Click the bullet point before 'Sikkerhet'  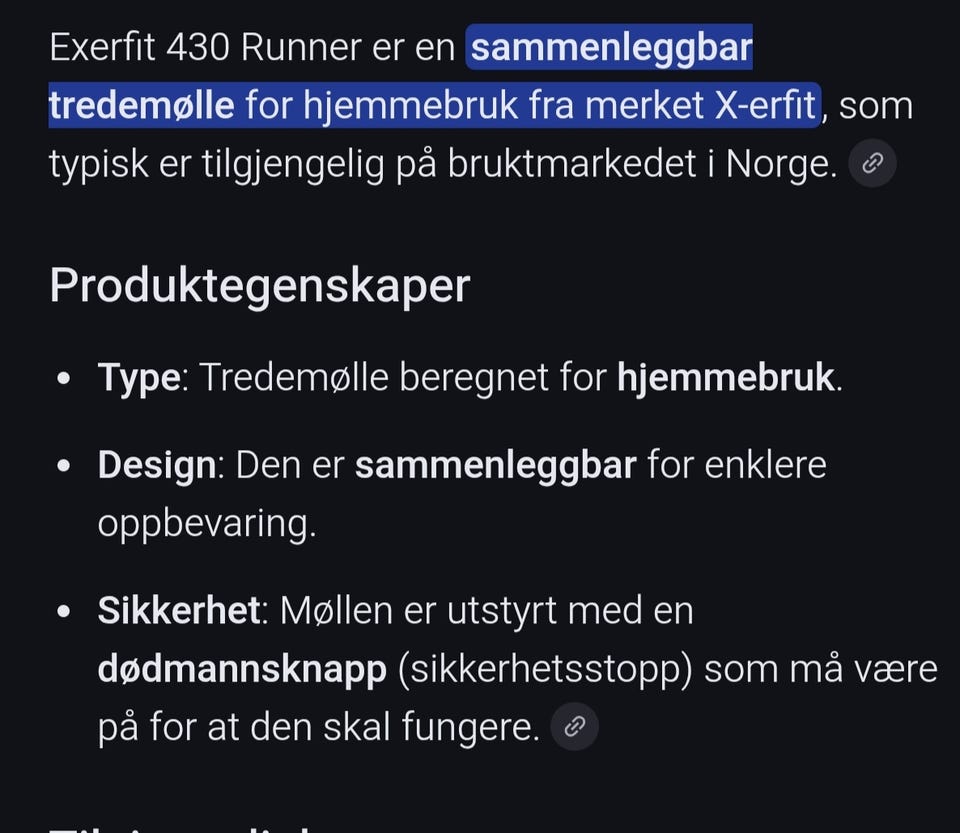pyautogui.click(x=65, y=612)
